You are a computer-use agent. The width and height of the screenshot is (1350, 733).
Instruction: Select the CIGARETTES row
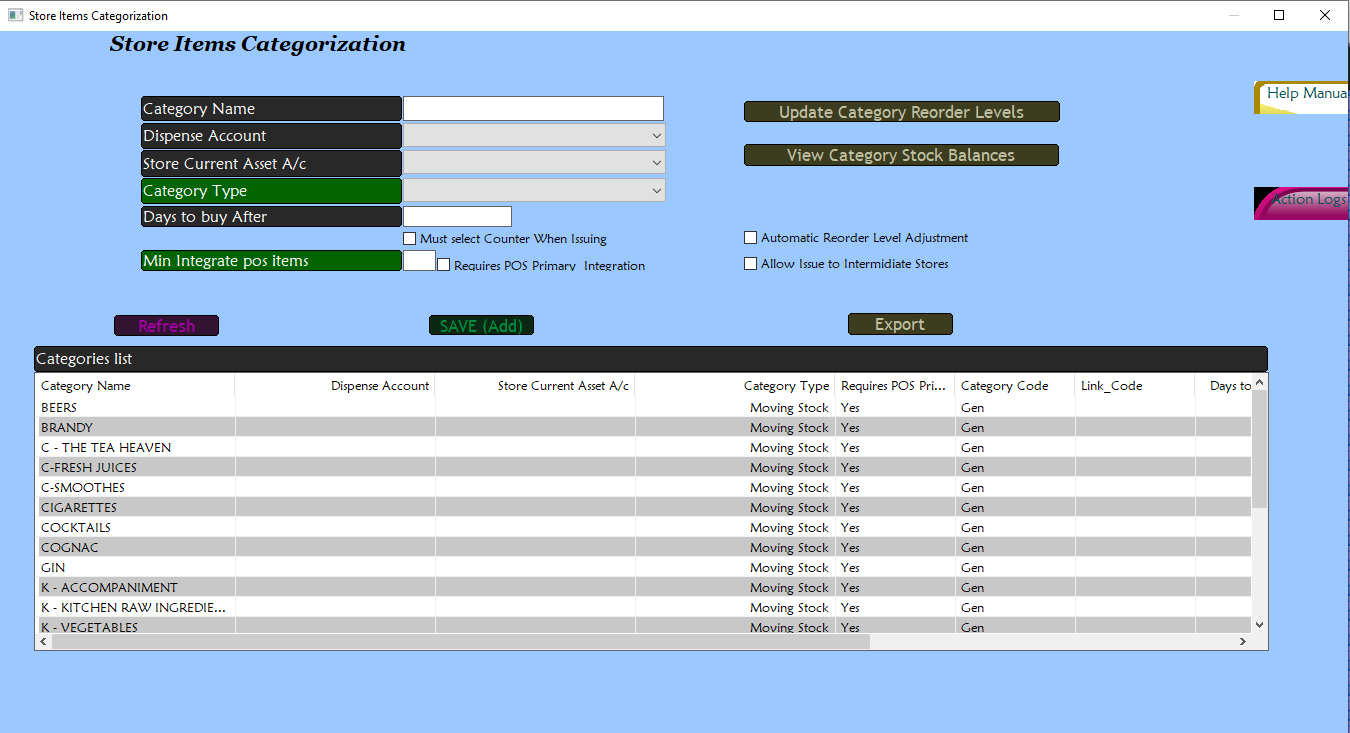coord(643,508)
